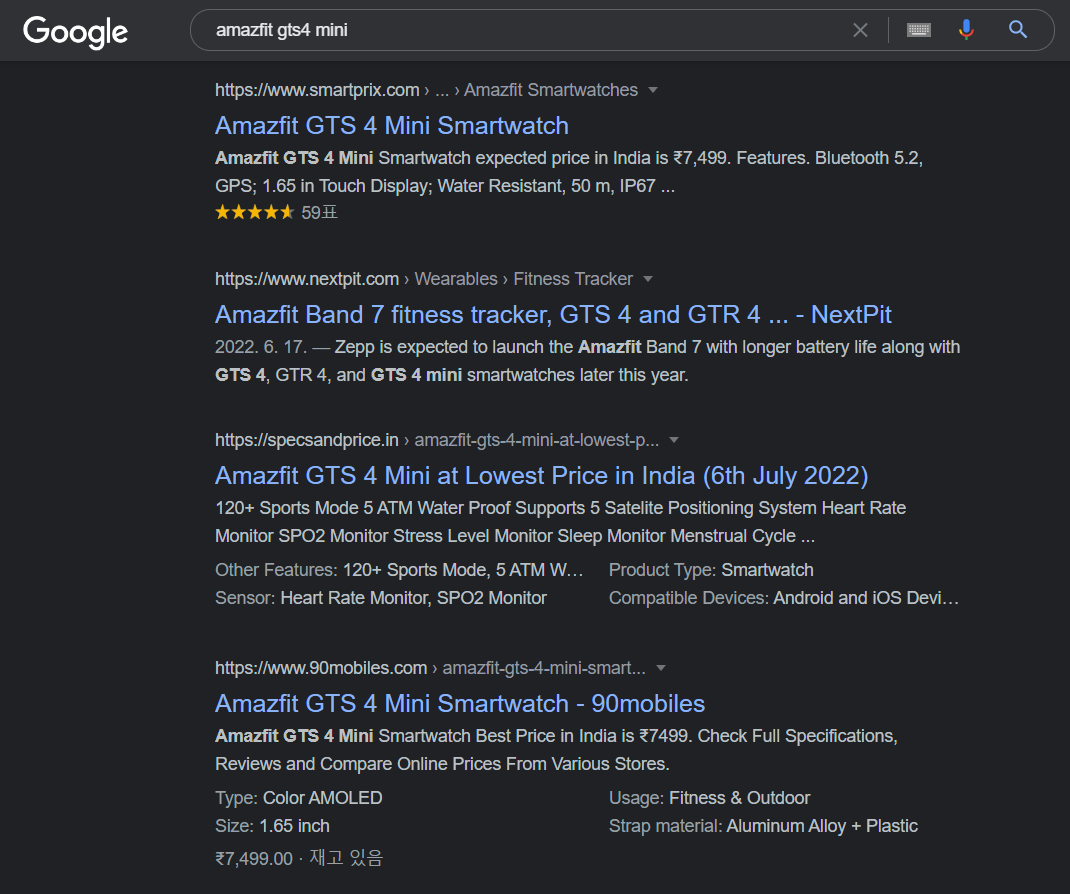This screenshot has width=1070, height=894.
Task: Open Amazfit Band 7 fitness tracker NextPit result
Action: click(x=553, y=315)
